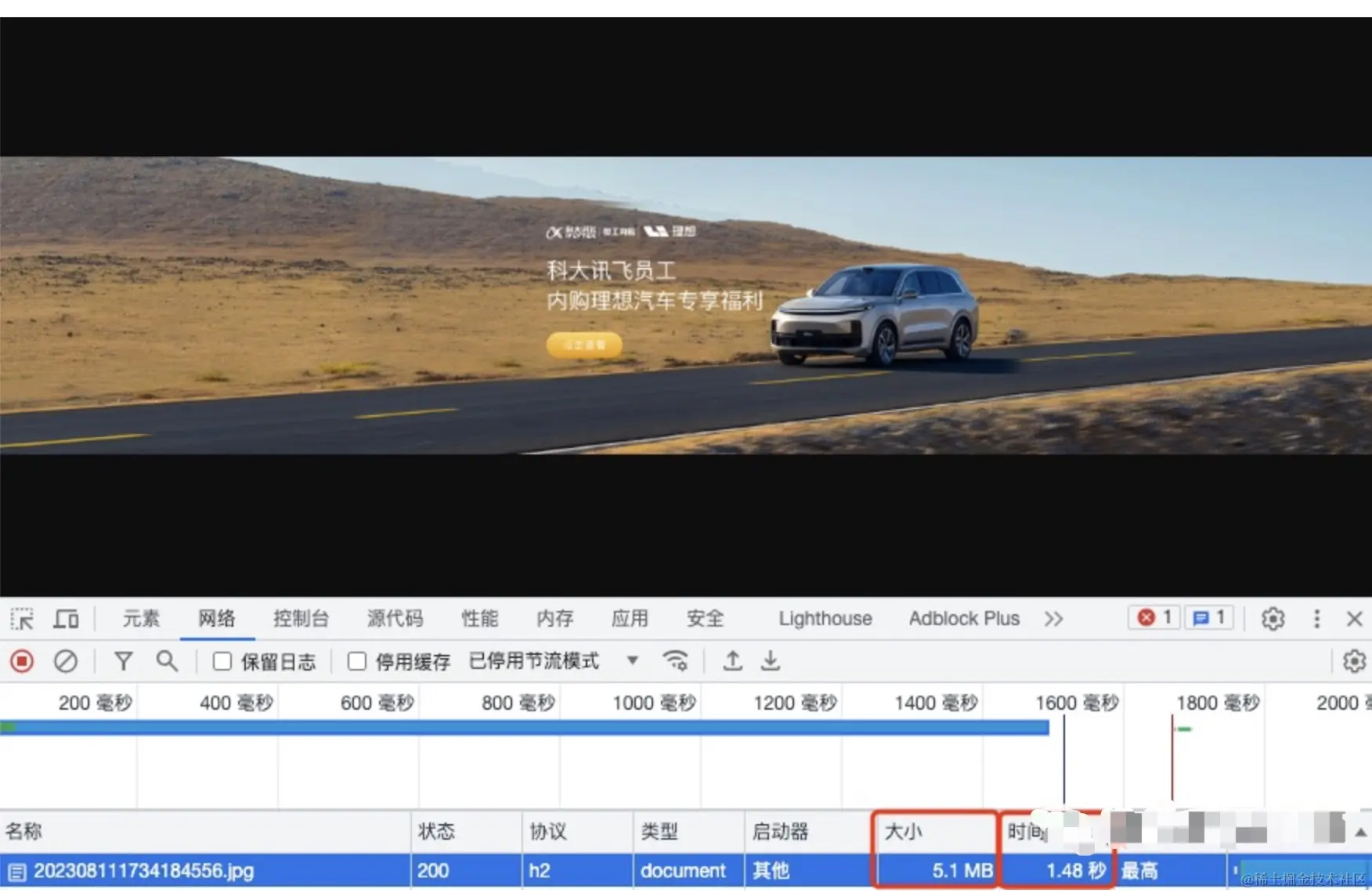
Task: Click the sort arrow at header right end
Action: (x=1361, y=832)
